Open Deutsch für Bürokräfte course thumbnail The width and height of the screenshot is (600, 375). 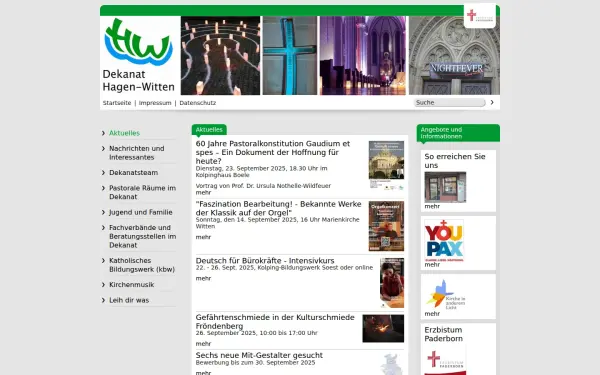(392, 283)
